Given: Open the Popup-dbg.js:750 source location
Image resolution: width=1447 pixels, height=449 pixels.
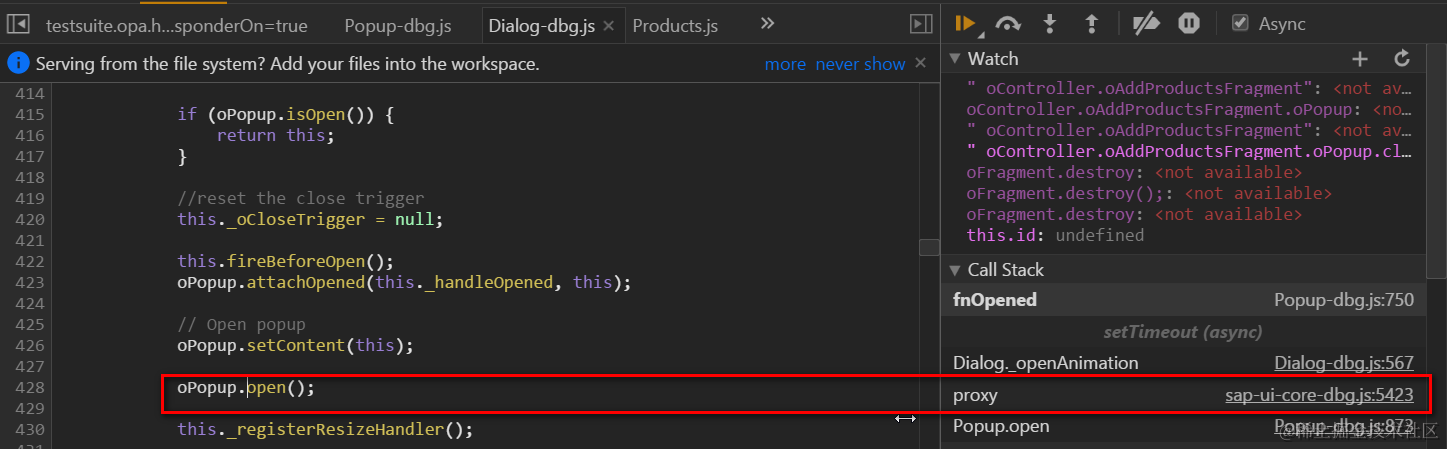Looking at the screenshot, I should point(1344,300).
